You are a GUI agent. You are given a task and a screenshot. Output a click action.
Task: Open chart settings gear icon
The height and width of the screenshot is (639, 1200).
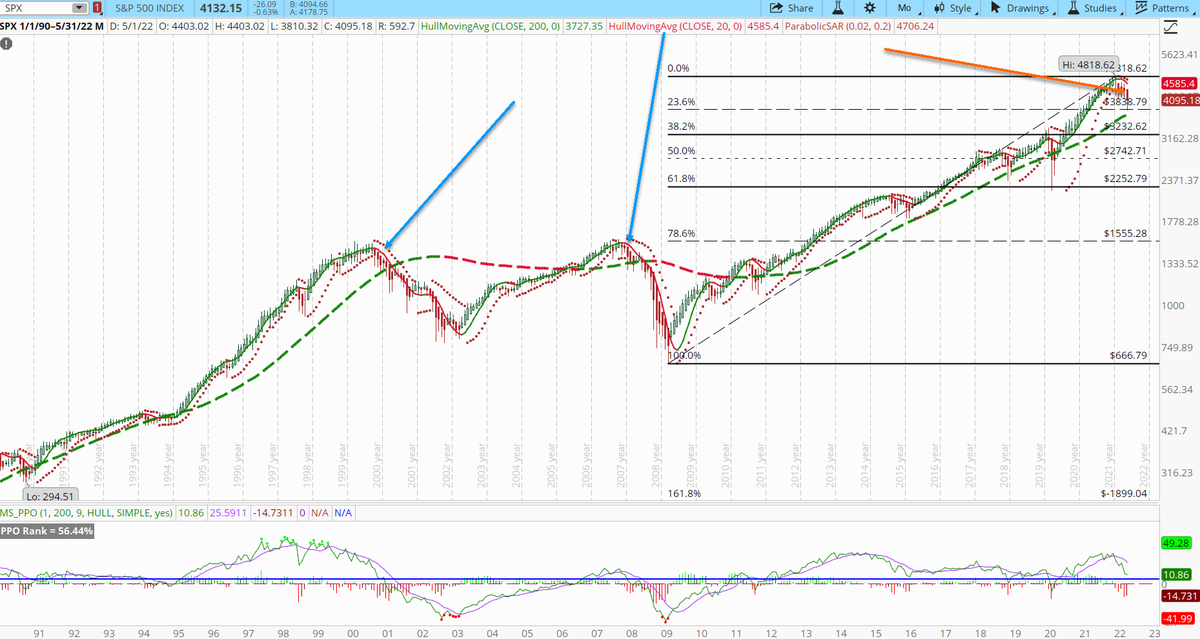tap(870, 8)
